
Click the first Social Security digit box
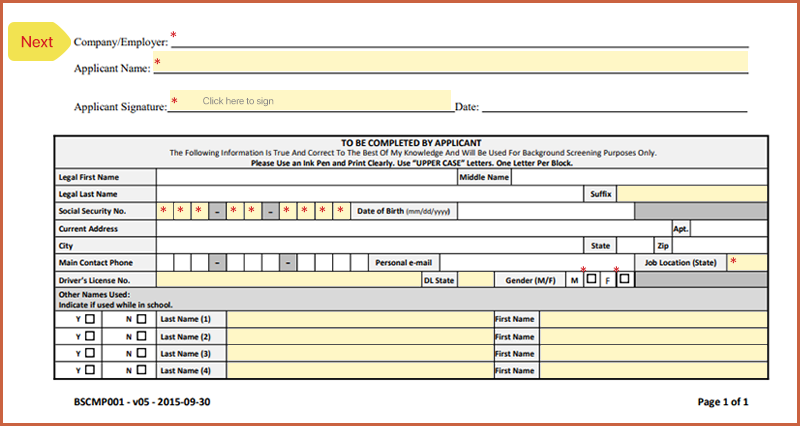coord(165,211)
